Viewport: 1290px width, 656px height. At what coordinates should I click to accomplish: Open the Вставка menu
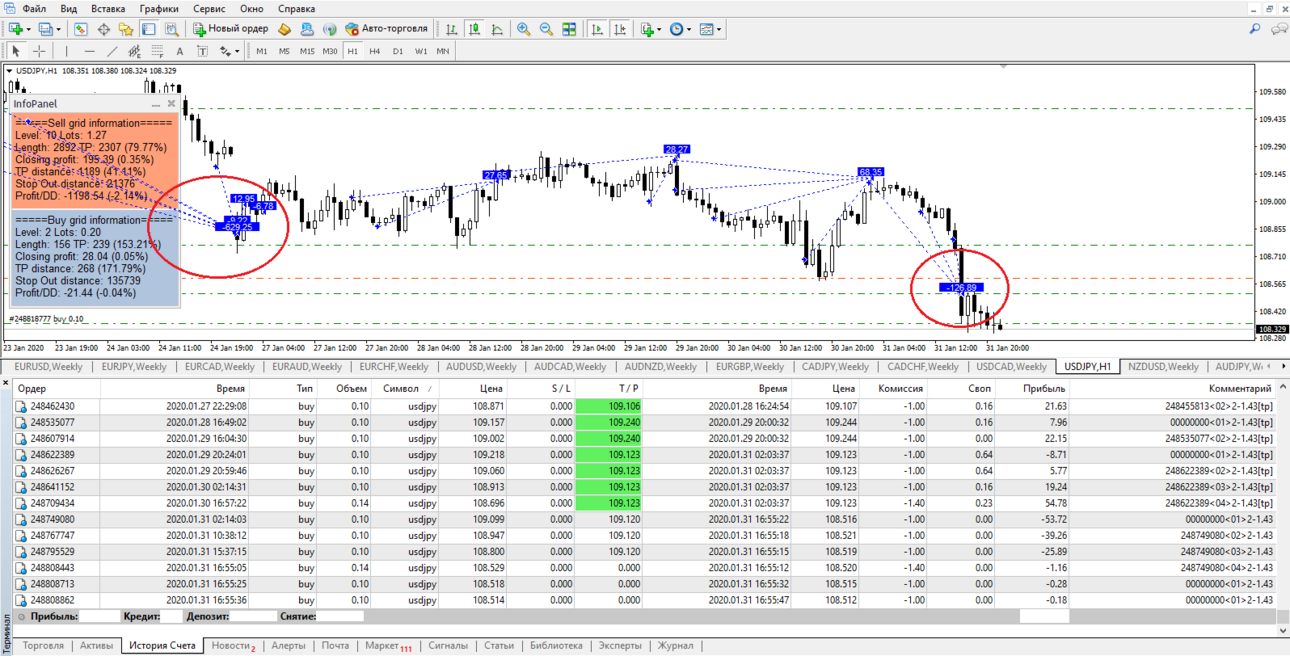coord(108,8)
